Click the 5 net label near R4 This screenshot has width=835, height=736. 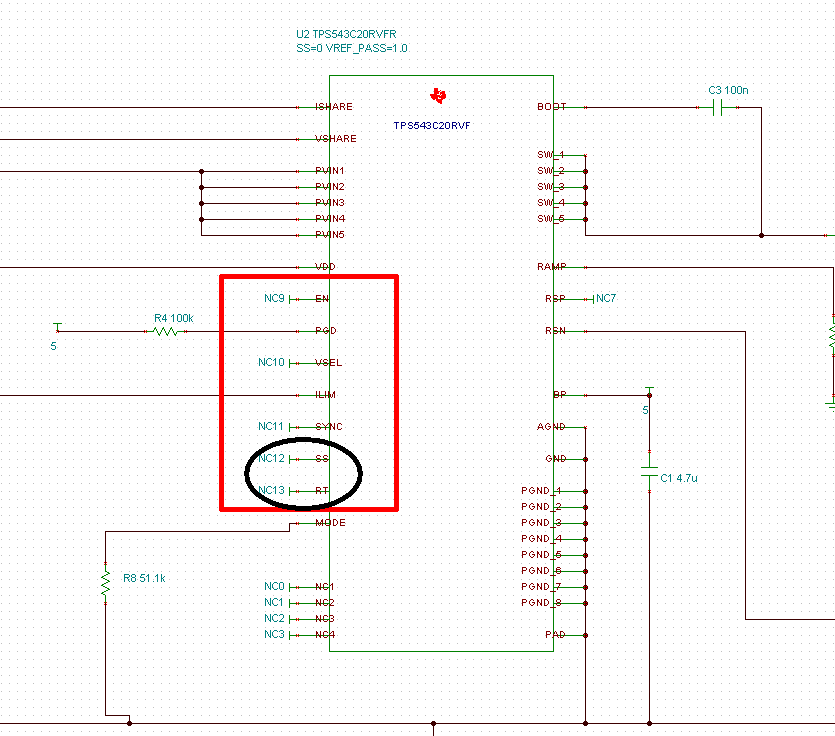pos(53,346)
